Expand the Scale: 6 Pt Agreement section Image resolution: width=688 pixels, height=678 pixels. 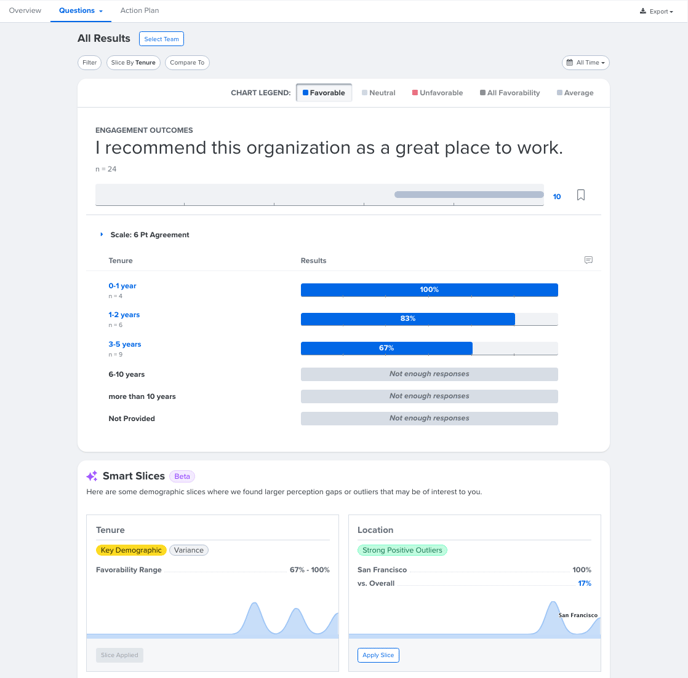coord(145,235)
